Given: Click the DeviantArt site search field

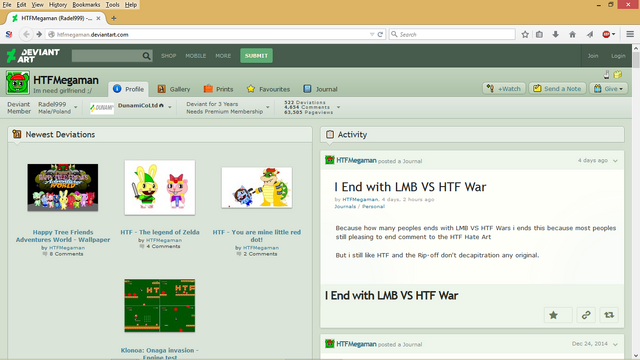Looking at the screenshot, I should coord(107,56).
